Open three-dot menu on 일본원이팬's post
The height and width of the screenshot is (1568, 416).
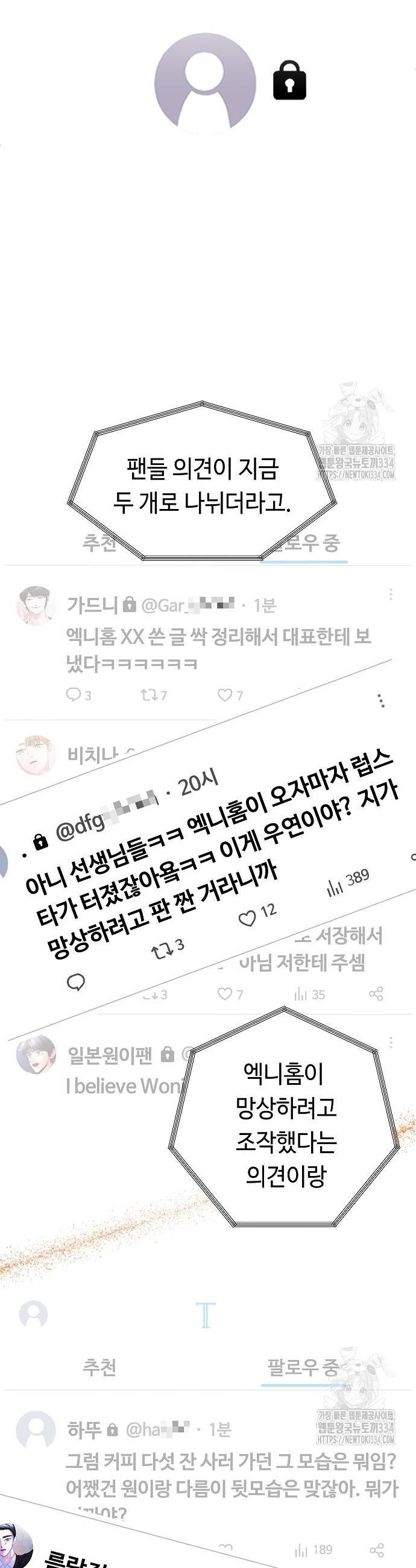(391, 1043)
